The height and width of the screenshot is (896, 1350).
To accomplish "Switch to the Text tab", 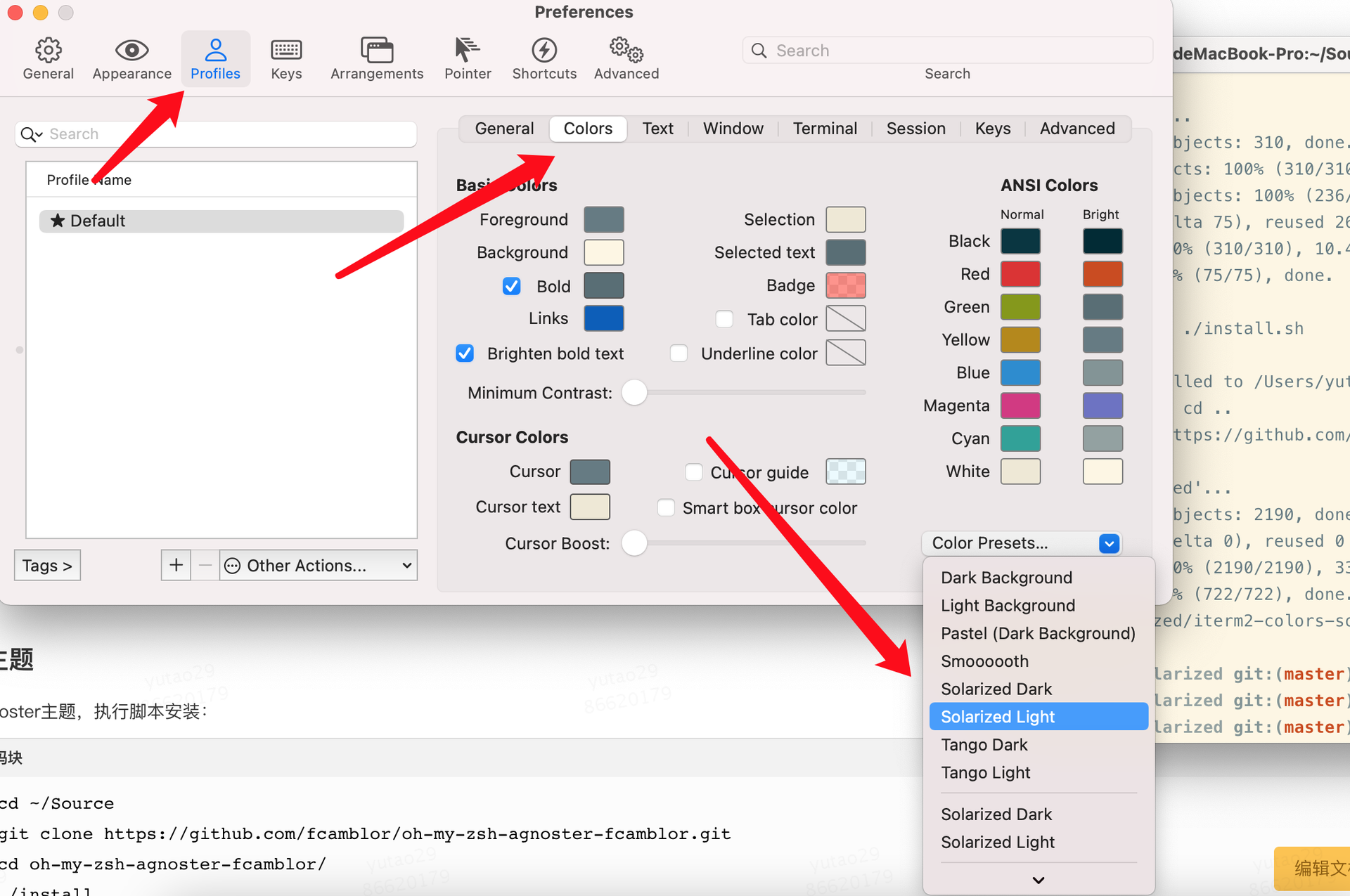I will pos(656,128).
